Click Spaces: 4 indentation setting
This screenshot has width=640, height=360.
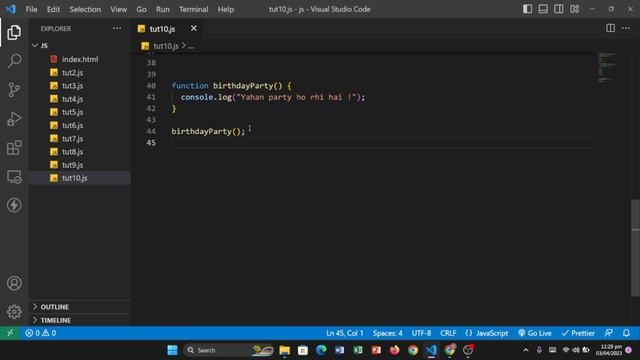click(x=387, y=333)
